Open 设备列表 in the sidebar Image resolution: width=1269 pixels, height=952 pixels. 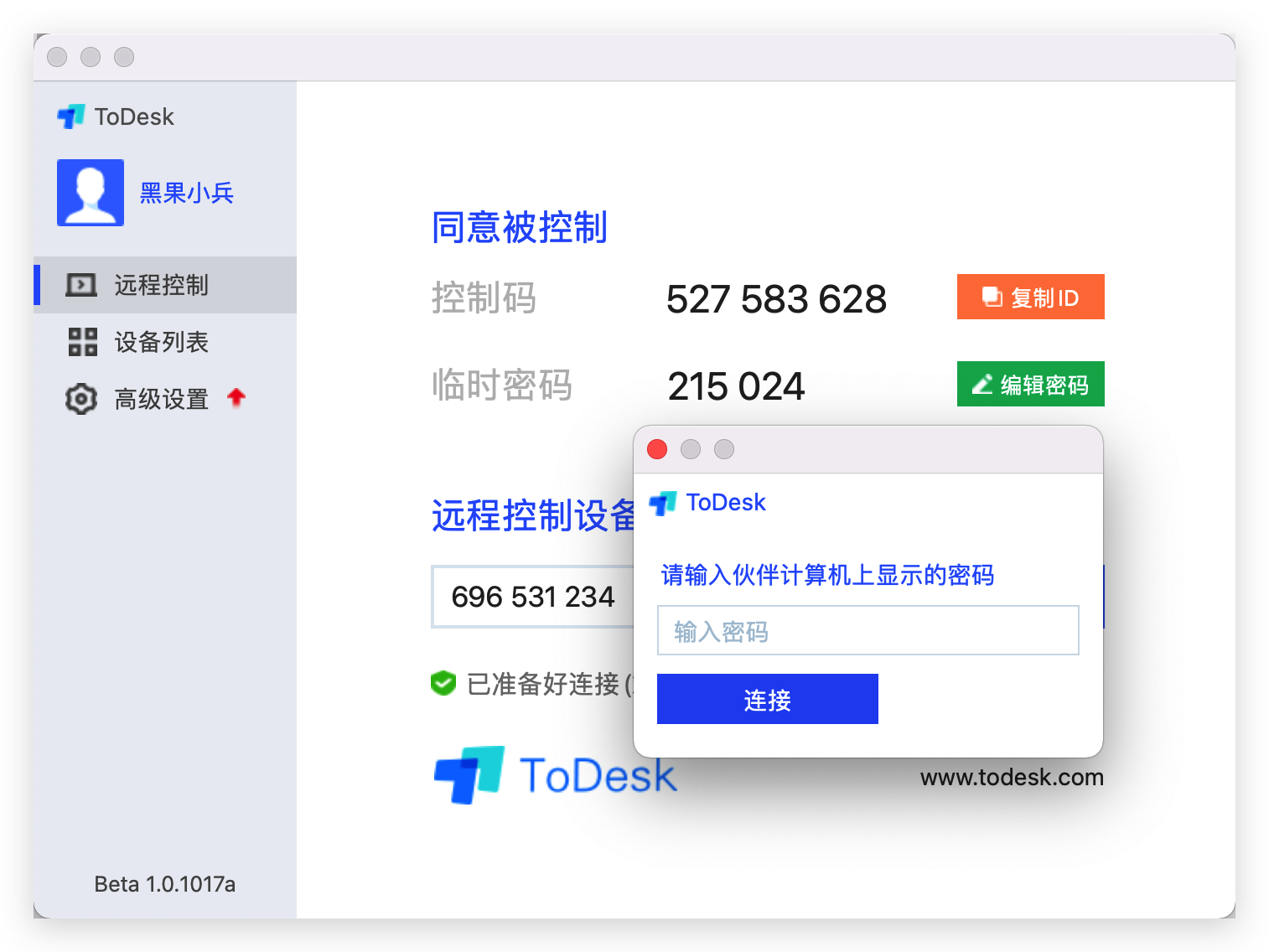[x=165, y=342]
